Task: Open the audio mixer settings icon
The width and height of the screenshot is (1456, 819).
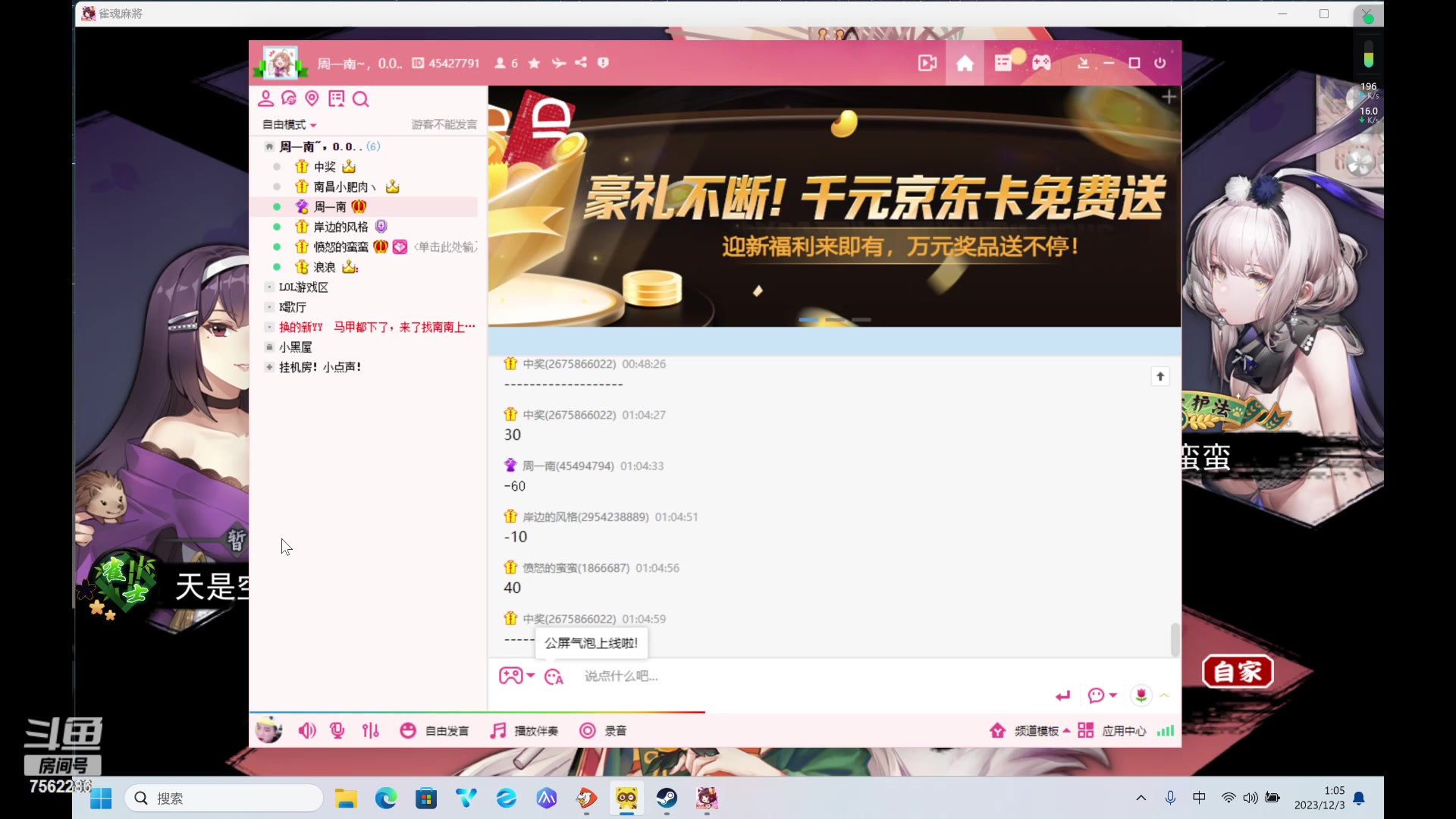Action: (371, 730)
